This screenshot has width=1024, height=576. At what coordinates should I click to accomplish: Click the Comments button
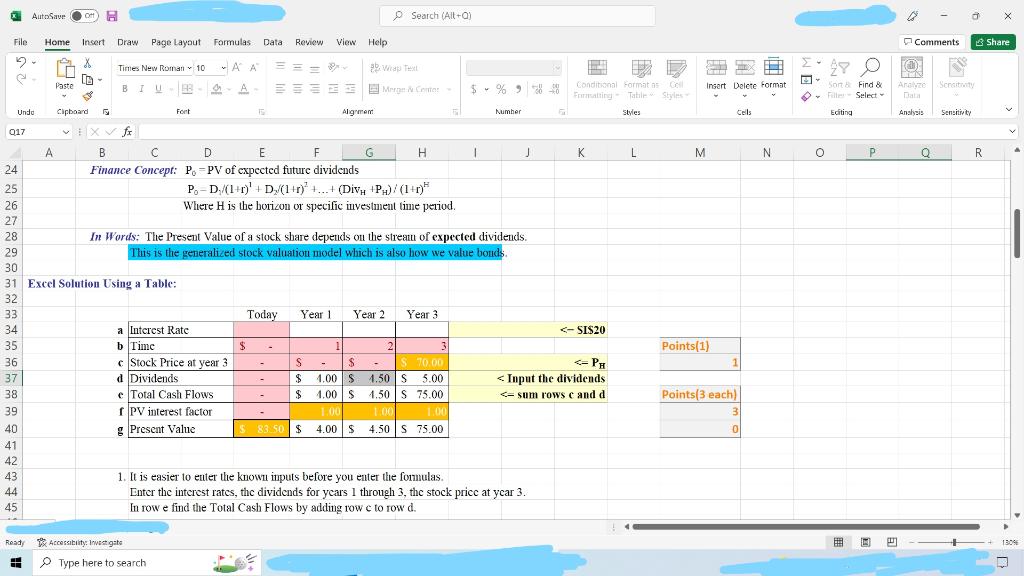click(x=932, y=42)
